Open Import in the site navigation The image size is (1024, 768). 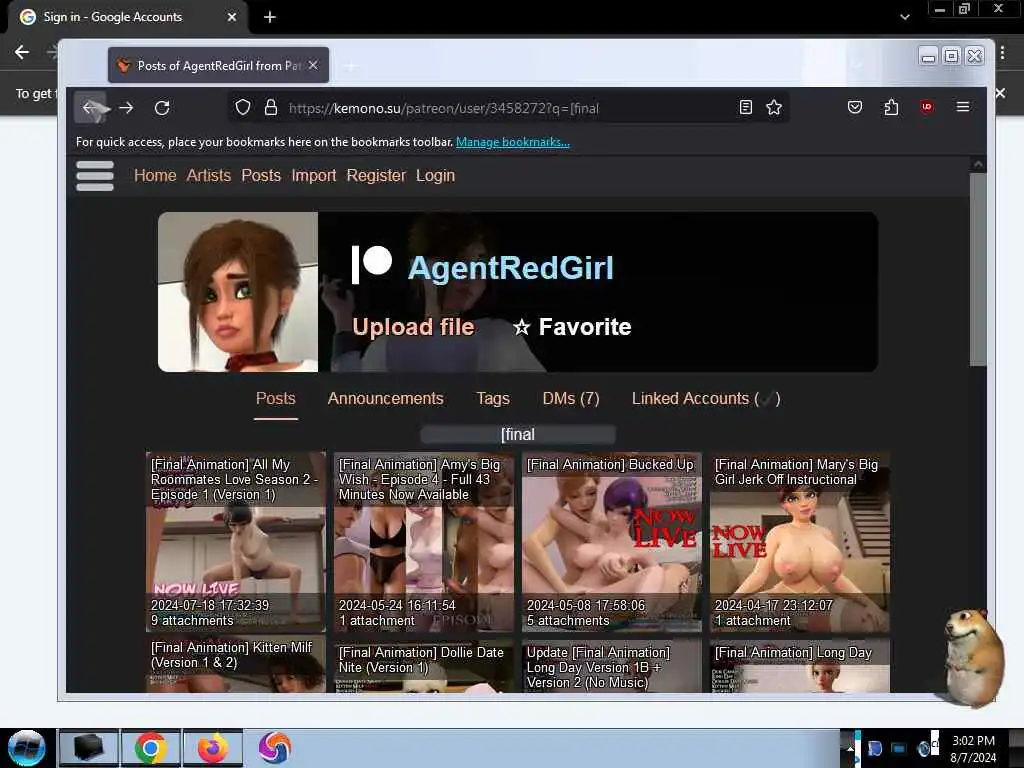pos(313,176)
